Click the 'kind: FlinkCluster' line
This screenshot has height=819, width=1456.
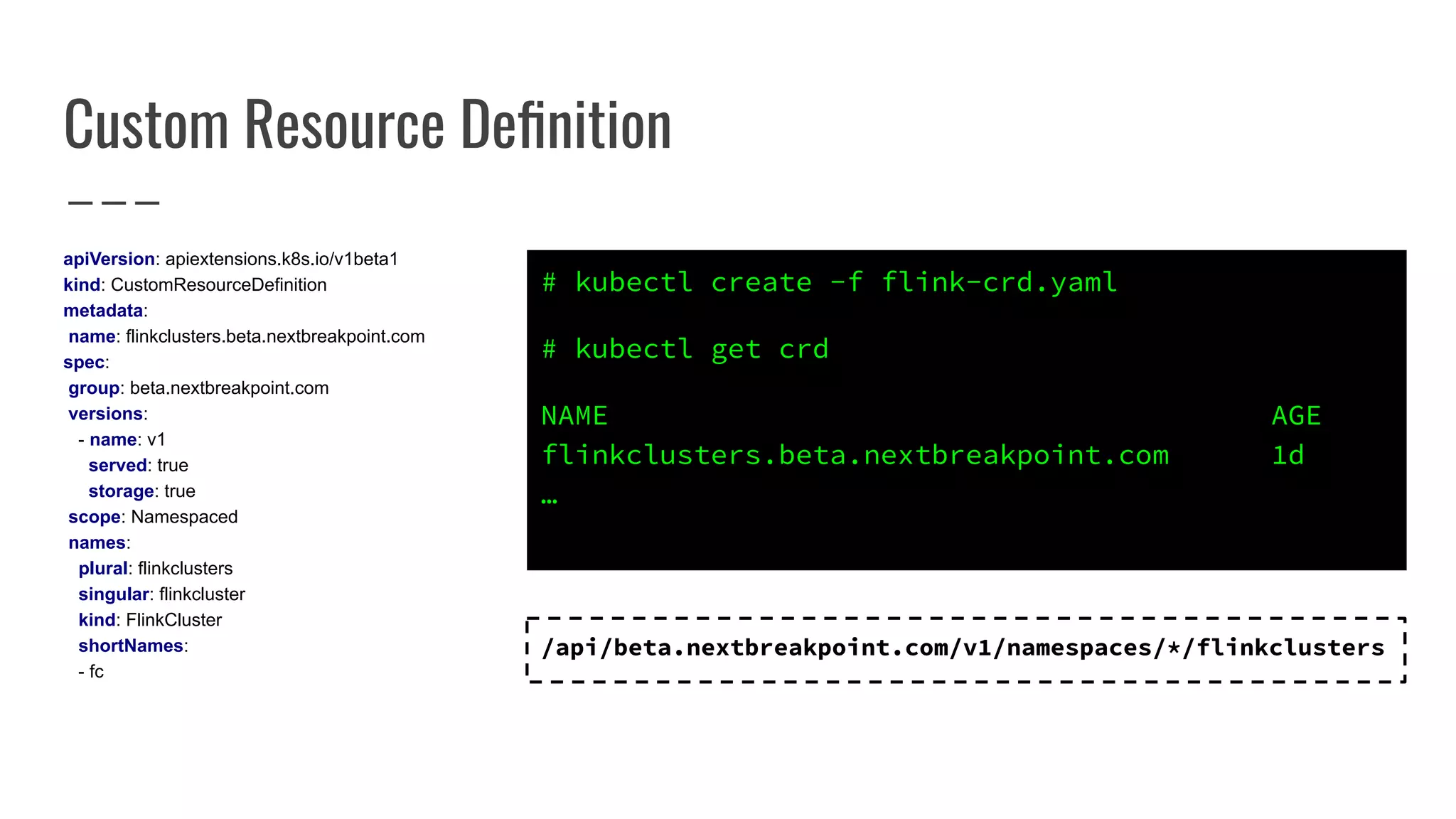tap(150, 620)
